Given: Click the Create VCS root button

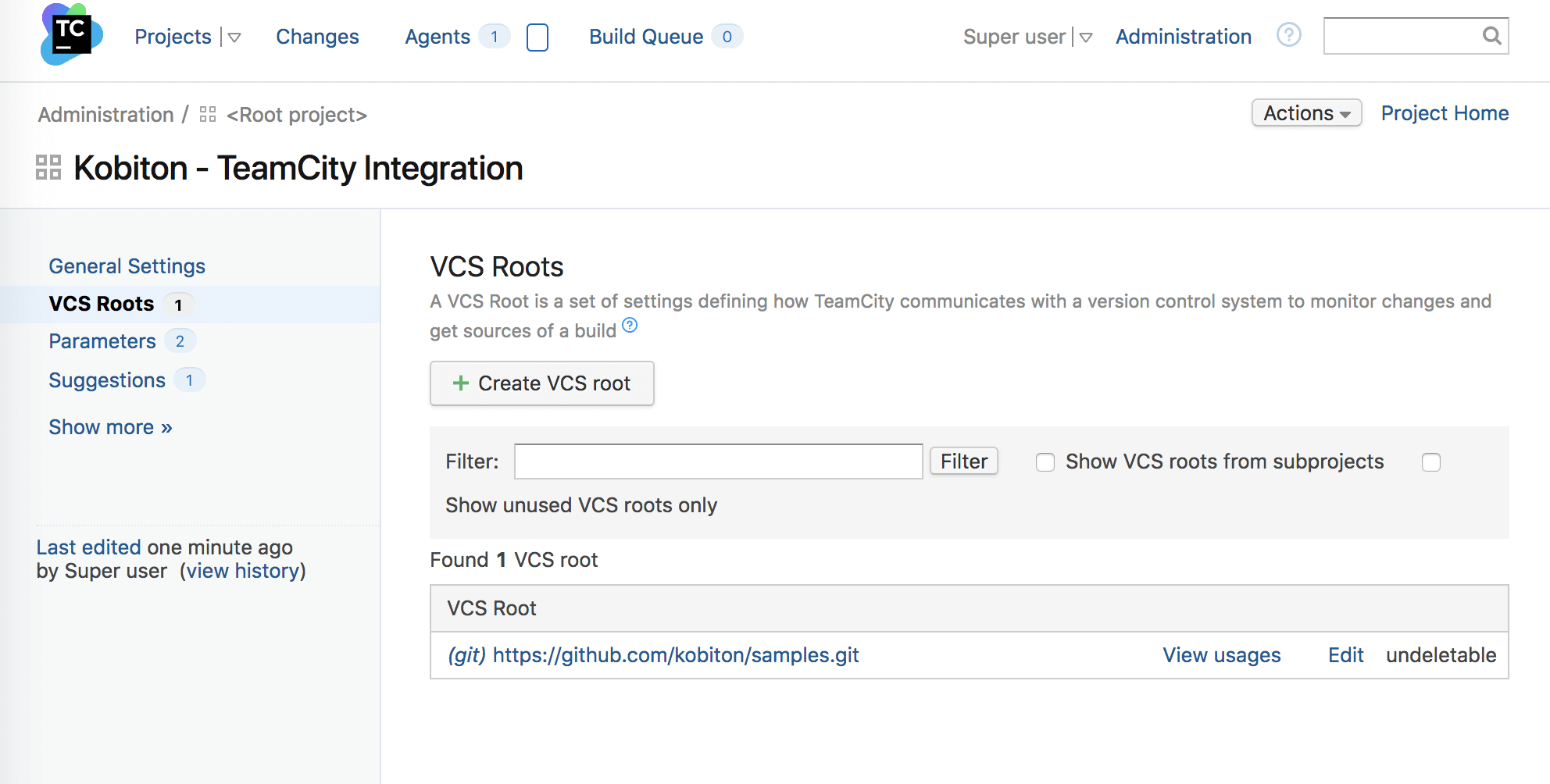Looking at the screenshot, I should click(542, 383).
